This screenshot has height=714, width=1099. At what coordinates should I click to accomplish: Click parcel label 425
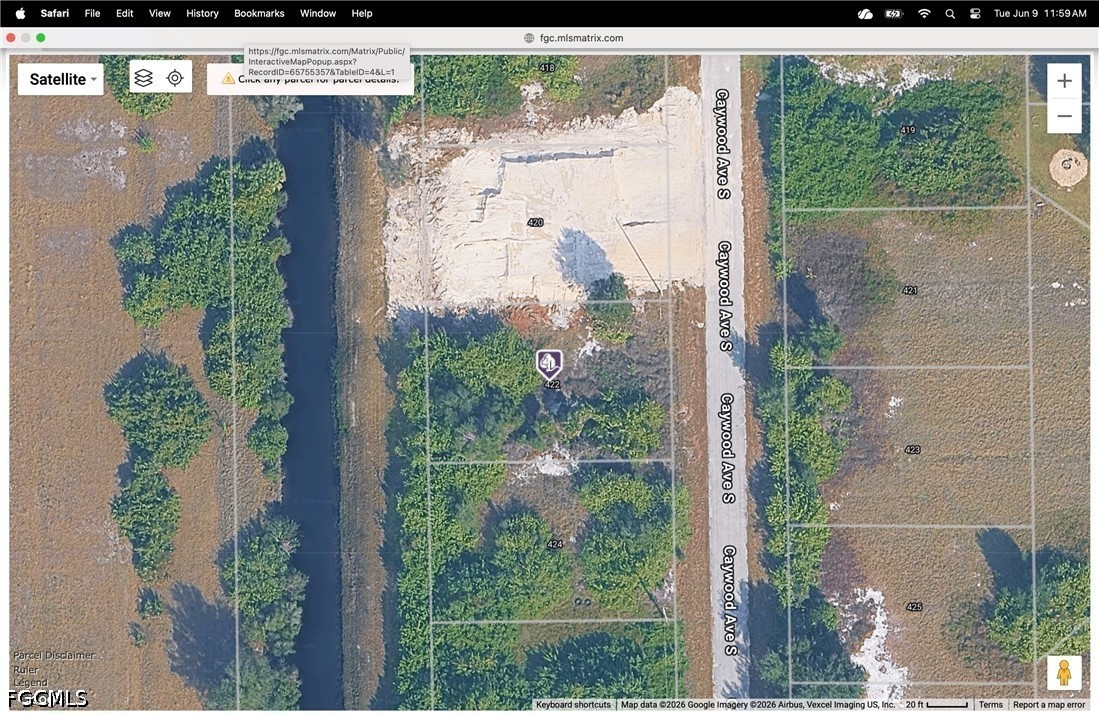tap(915, 607)
